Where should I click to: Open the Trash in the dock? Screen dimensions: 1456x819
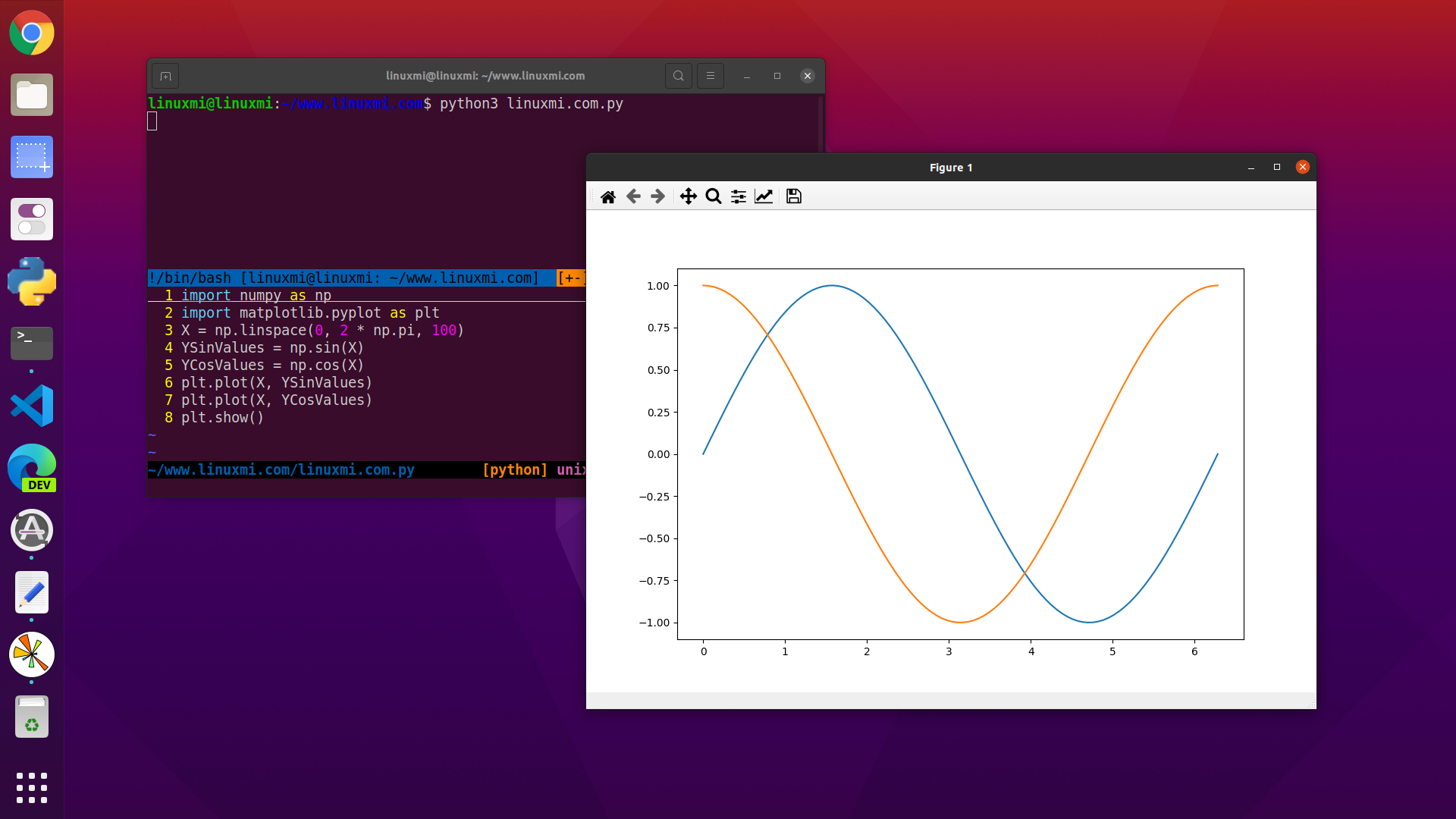click(32, 717)
